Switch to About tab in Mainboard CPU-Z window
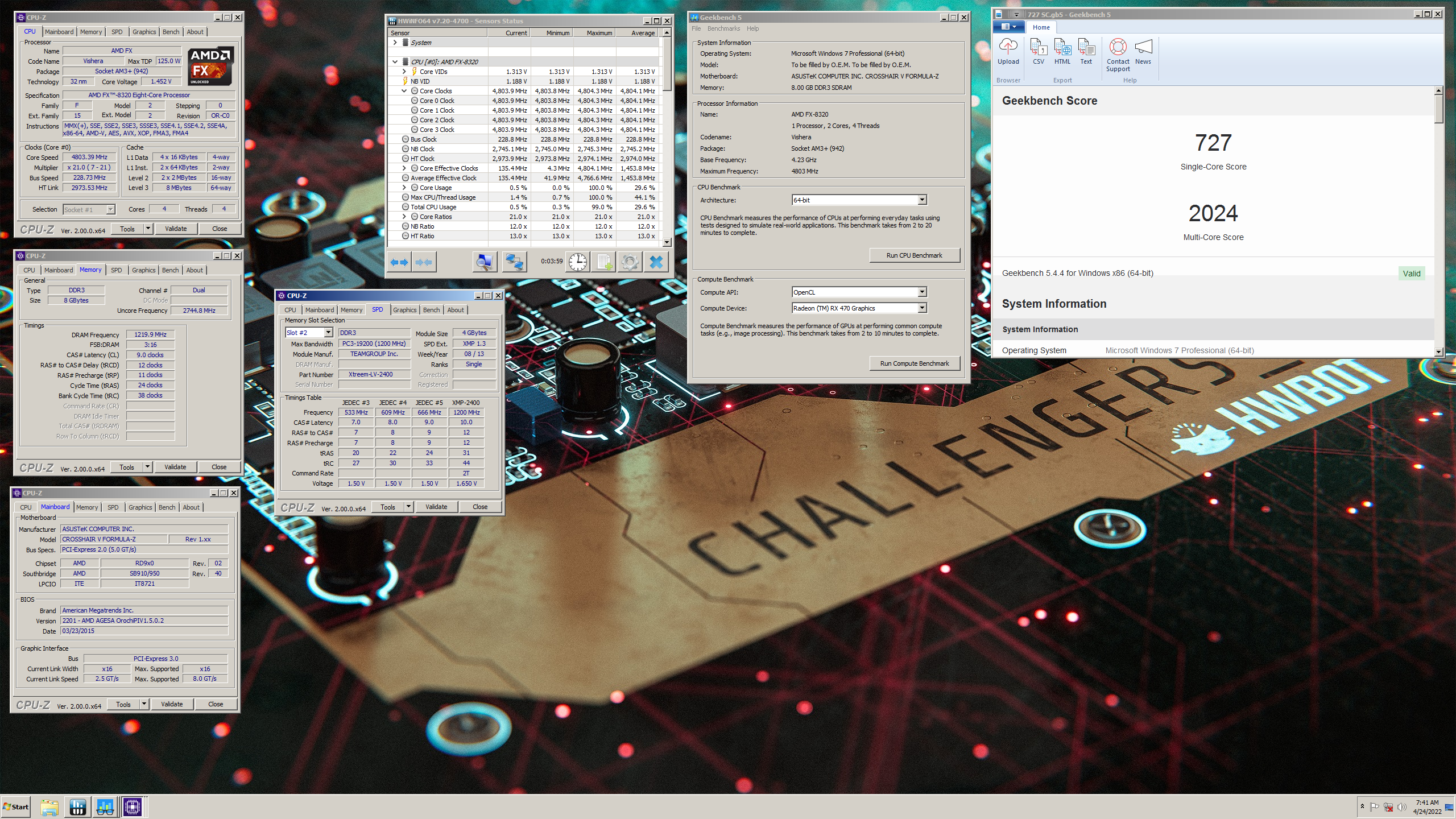Viewport: 1456px width, 819px height. point(191,507)
